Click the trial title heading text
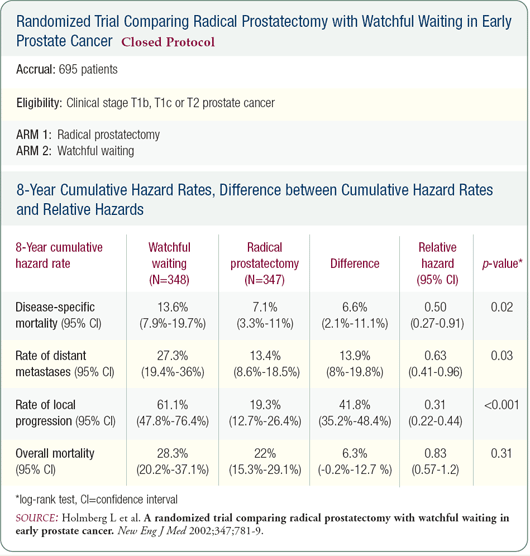Viewport: 530px width, 556px height. [x=264, y=31]
